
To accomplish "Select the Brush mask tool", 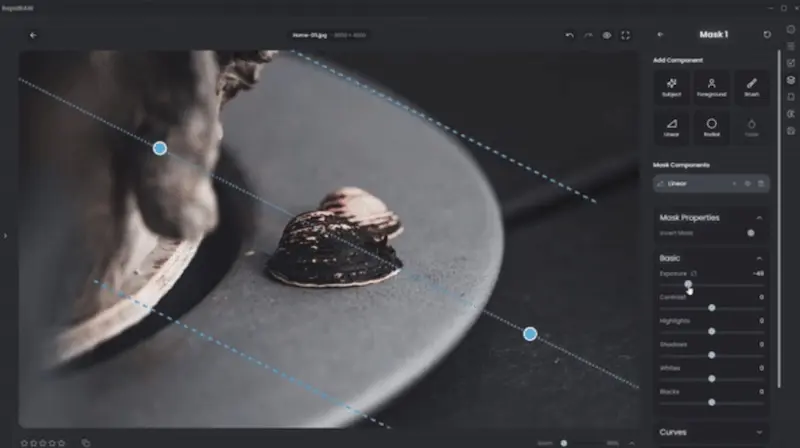I will [x=752, y=87].
